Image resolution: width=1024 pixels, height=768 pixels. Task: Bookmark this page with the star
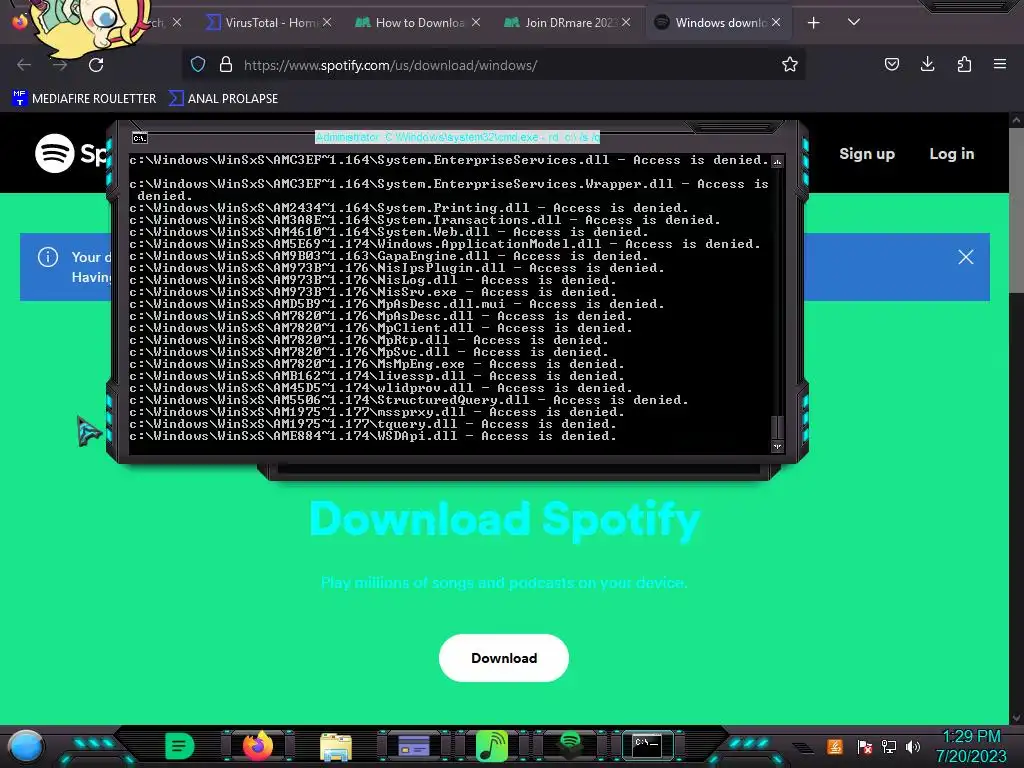pos(790,64)
